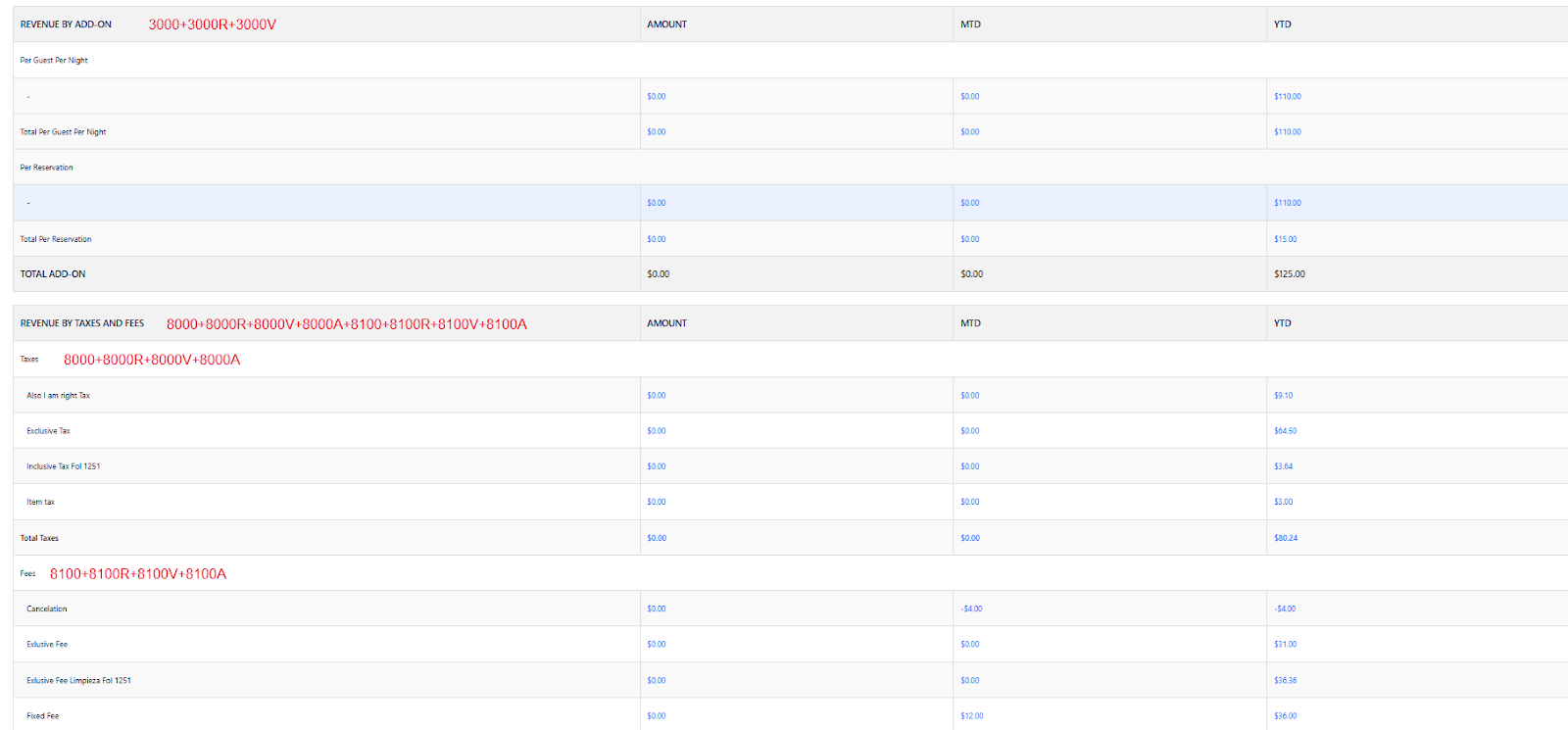
Task: Click the Revenue By Add-On section header
Action: tap(66, 24)
